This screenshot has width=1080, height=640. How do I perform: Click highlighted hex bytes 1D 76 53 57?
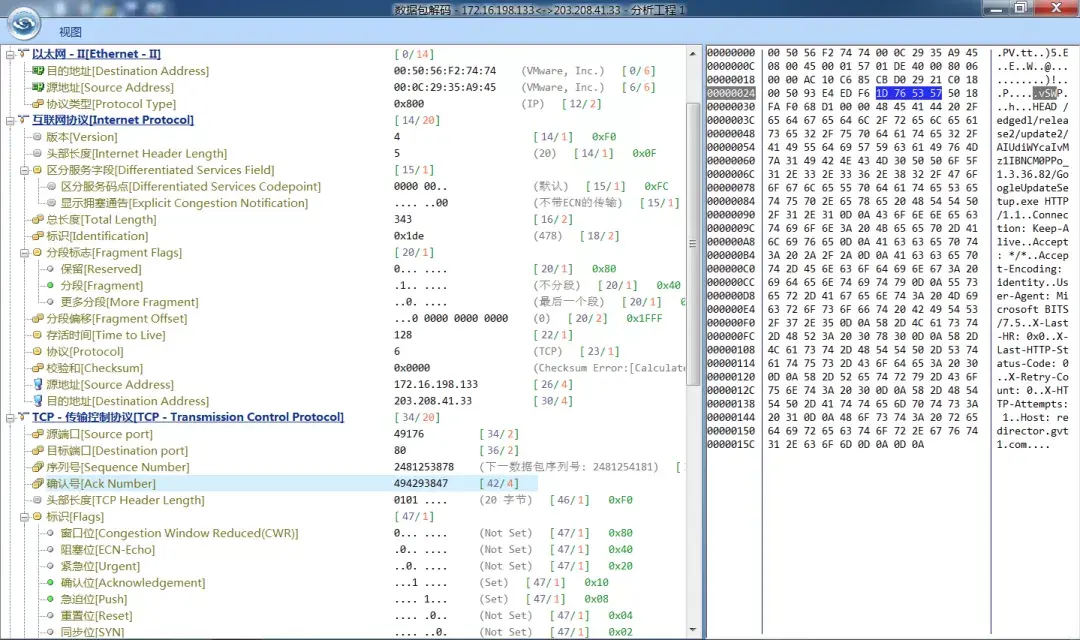coord(908,93)
